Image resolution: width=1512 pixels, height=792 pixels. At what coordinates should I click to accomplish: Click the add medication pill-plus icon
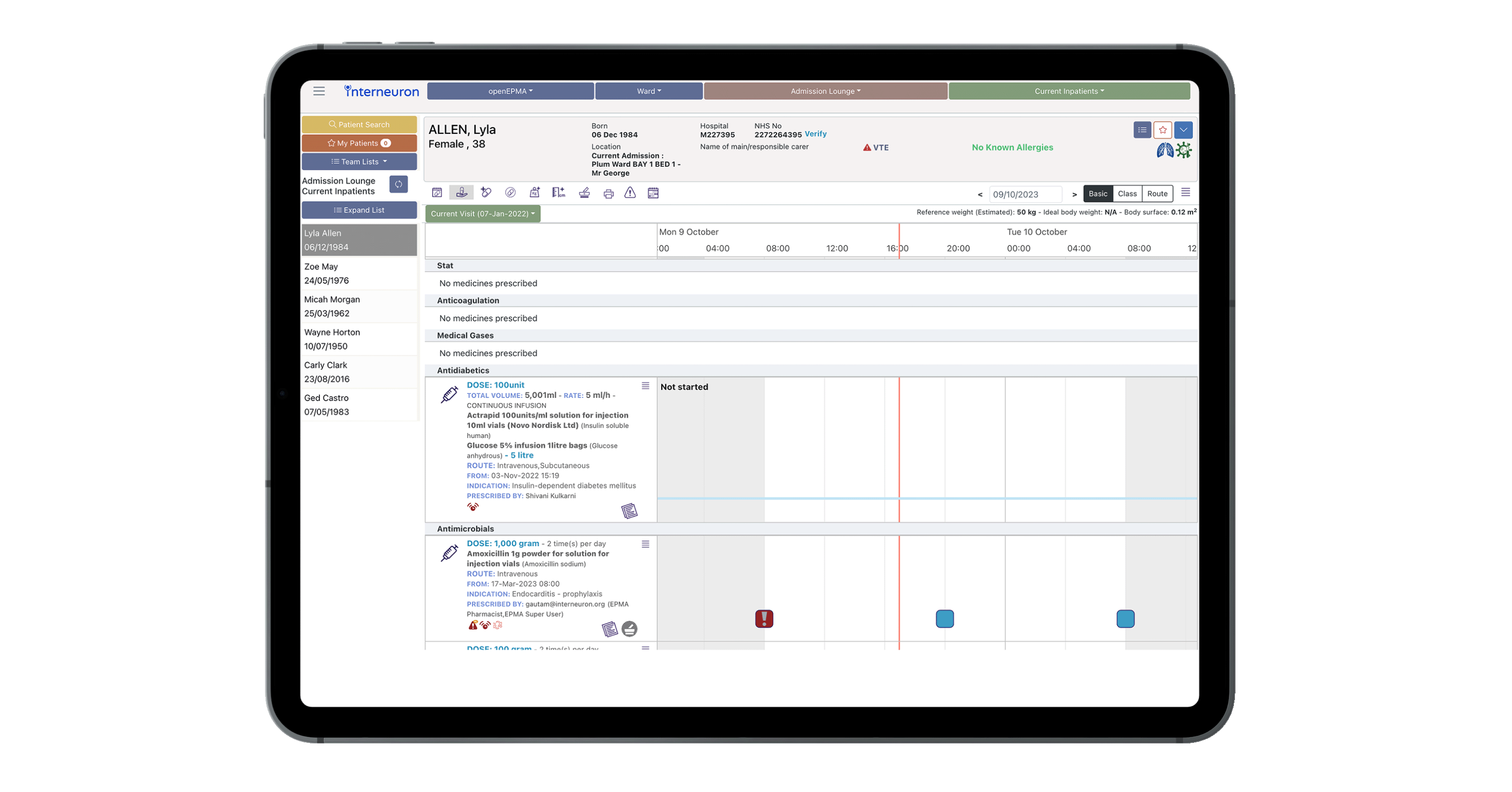click(x=485, y=193)
